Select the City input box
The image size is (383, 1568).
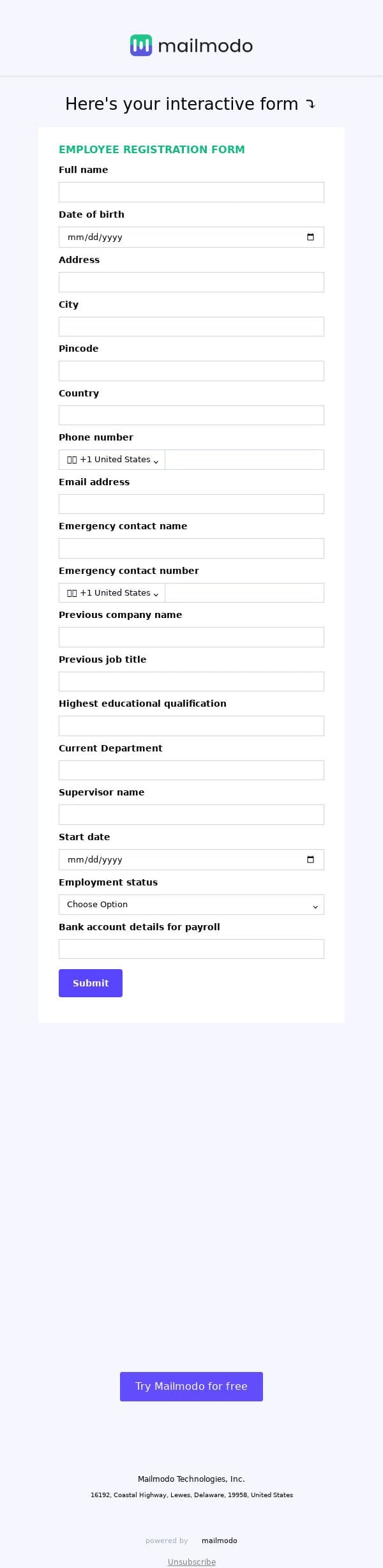pos(191,327)
